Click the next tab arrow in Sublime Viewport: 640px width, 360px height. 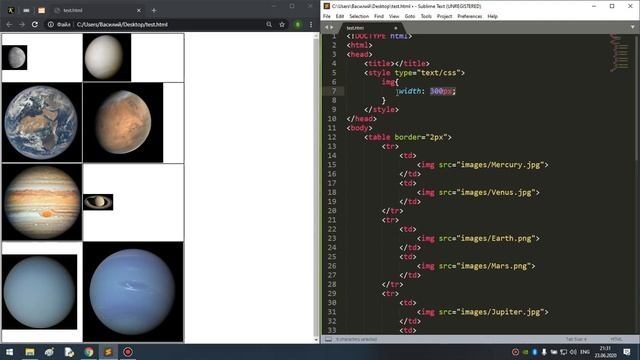(x=331, y=27)
